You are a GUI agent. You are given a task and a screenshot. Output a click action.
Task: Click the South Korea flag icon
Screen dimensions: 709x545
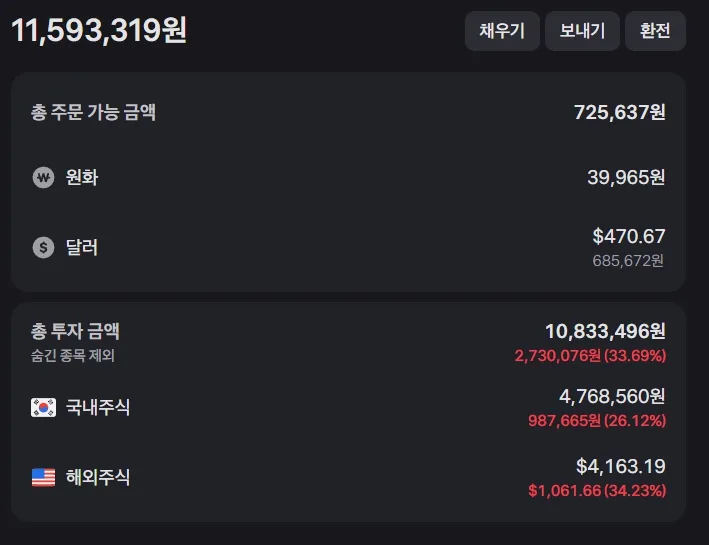43,408
